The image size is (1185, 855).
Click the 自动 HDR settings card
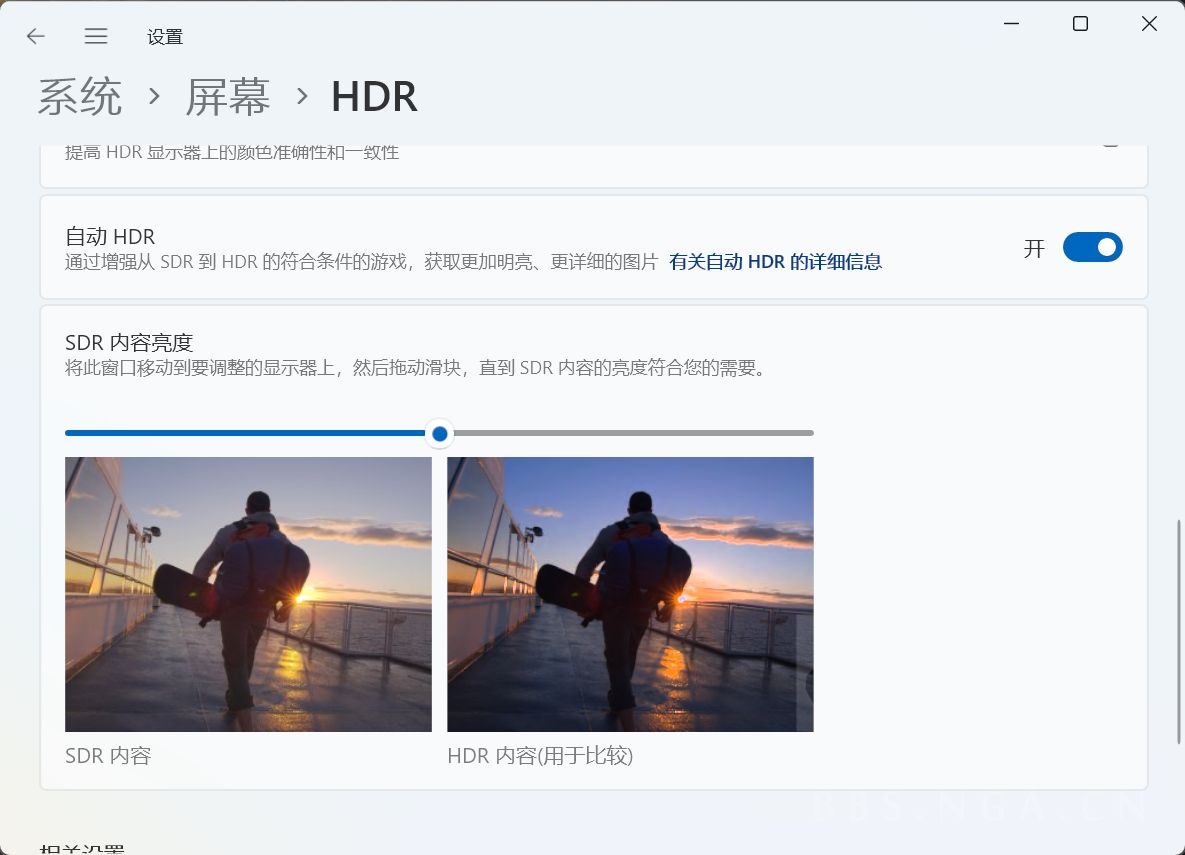coord(500,247)
